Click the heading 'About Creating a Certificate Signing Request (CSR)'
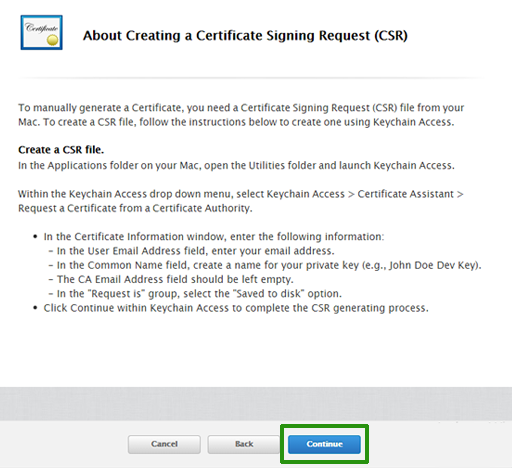 245,35
